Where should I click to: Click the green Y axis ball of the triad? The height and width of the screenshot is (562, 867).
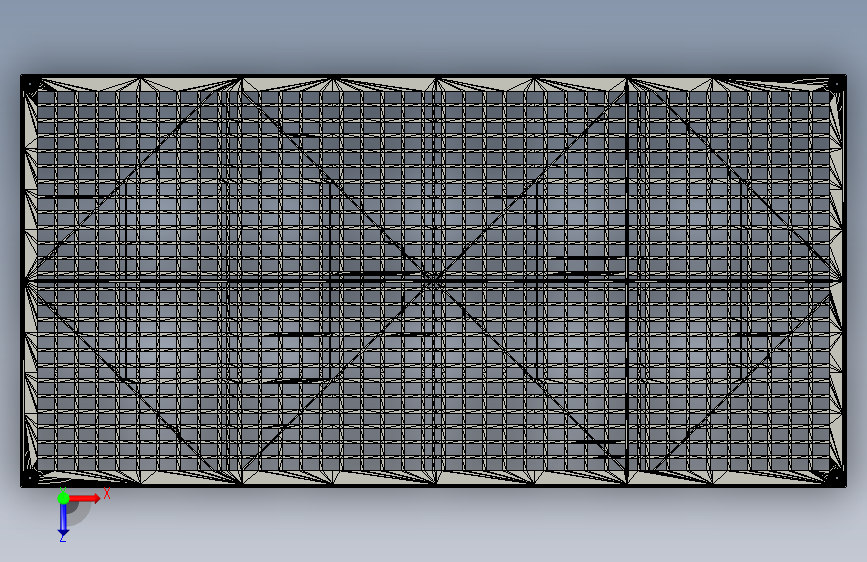click(x=63, y=498)
